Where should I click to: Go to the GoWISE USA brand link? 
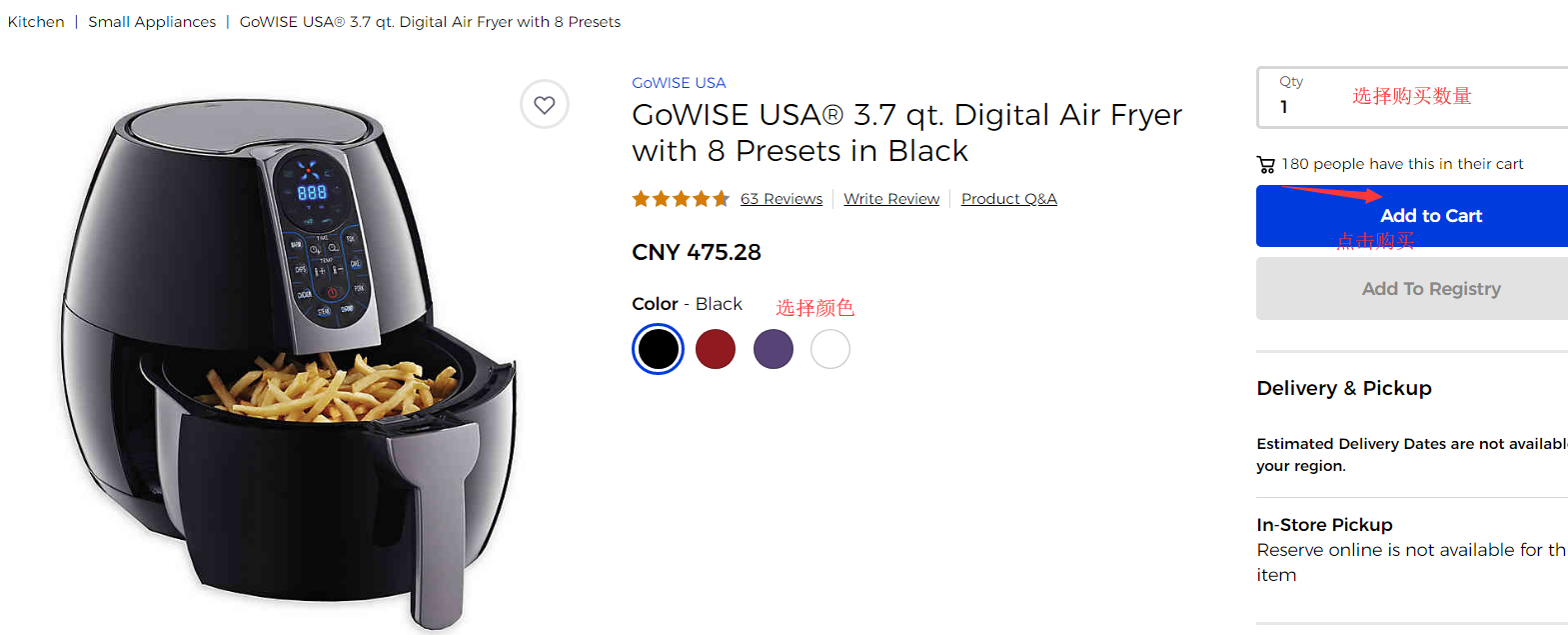click(x=679, y=83)
